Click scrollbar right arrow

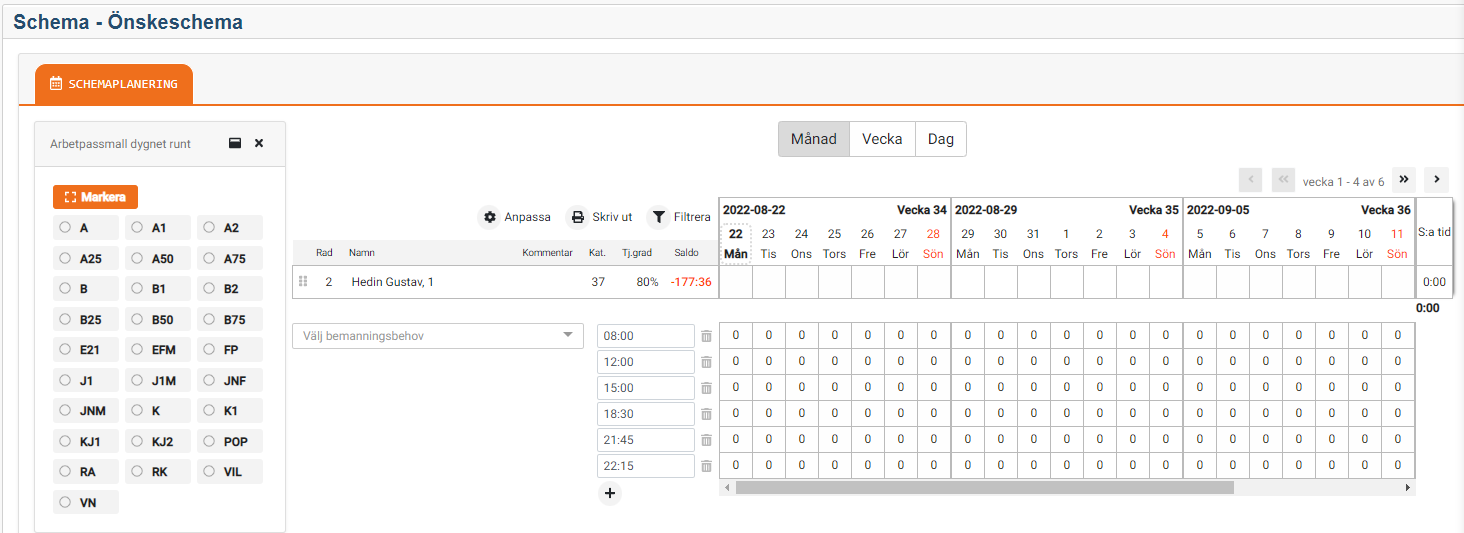(x=1408, y=488)
